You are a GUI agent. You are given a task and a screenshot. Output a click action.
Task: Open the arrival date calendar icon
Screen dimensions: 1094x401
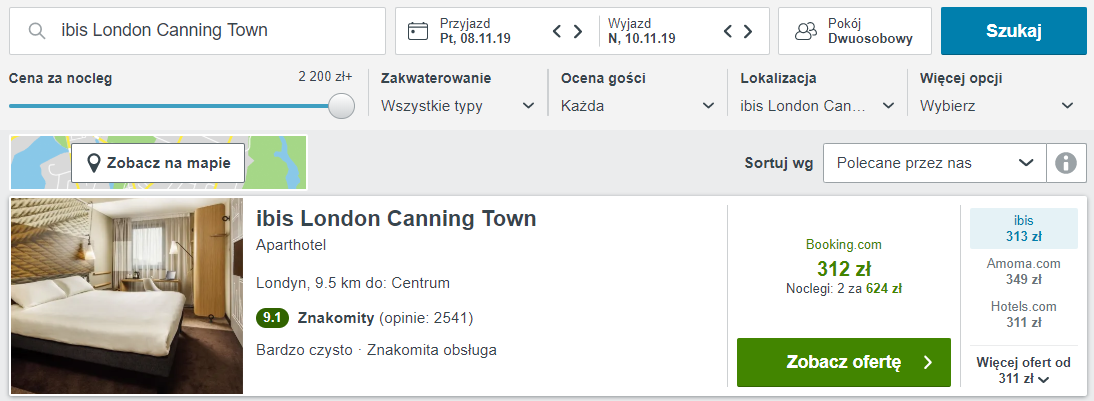pos(418,31)
